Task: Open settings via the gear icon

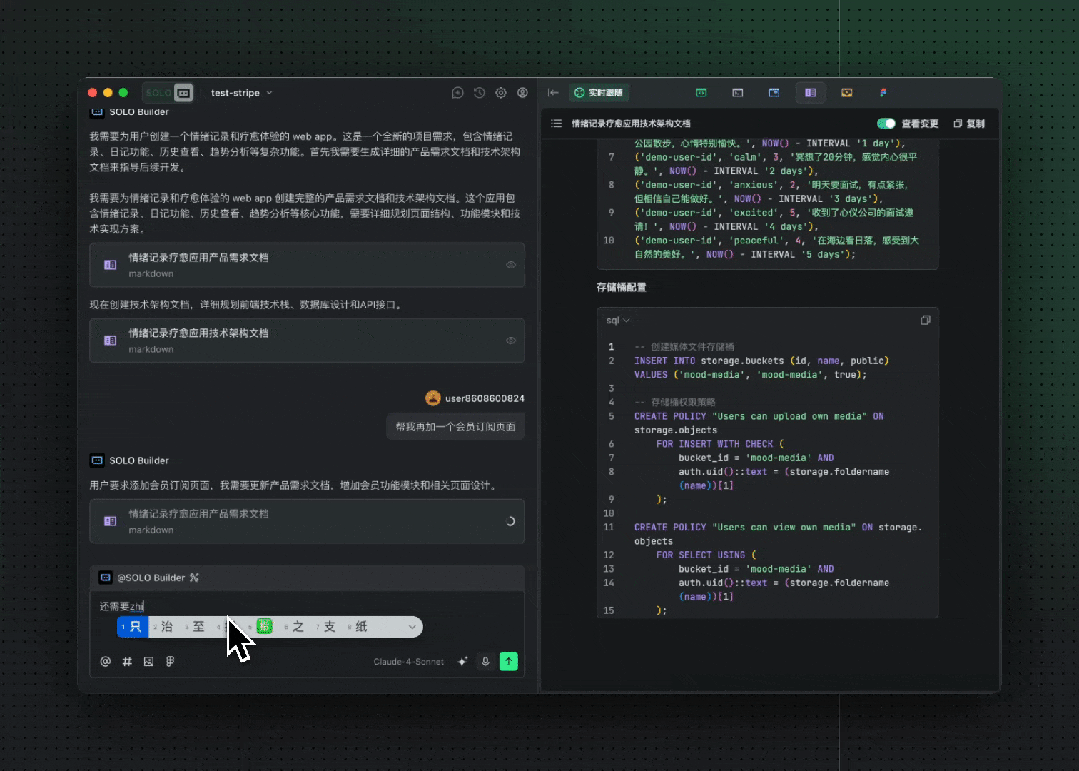Action: 501,92
